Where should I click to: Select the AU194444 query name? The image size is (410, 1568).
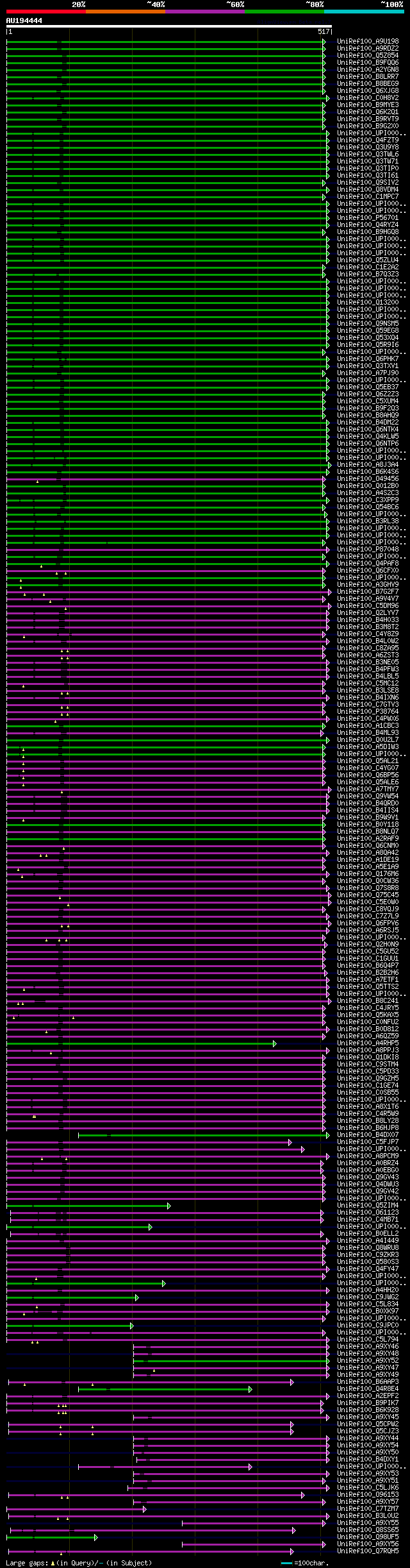pyautogui.click(x=24, y=21)
